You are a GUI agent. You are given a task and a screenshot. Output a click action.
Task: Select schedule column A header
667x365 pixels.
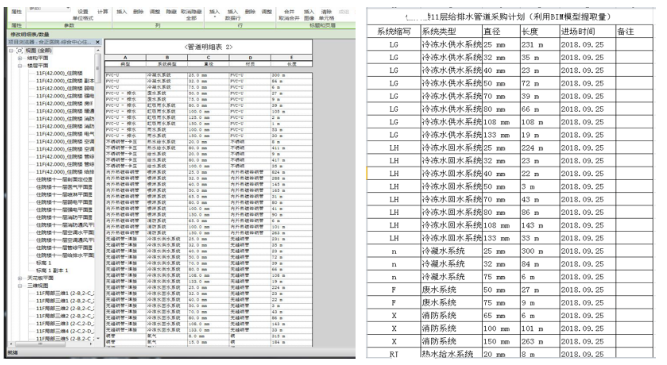(x=125, y=57)
